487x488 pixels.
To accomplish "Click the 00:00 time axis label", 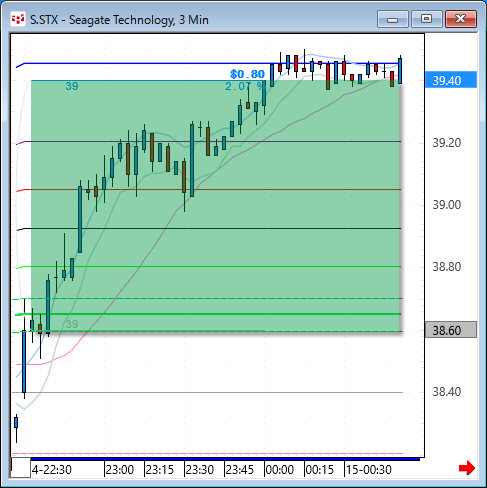I will (x=280, y=470).
